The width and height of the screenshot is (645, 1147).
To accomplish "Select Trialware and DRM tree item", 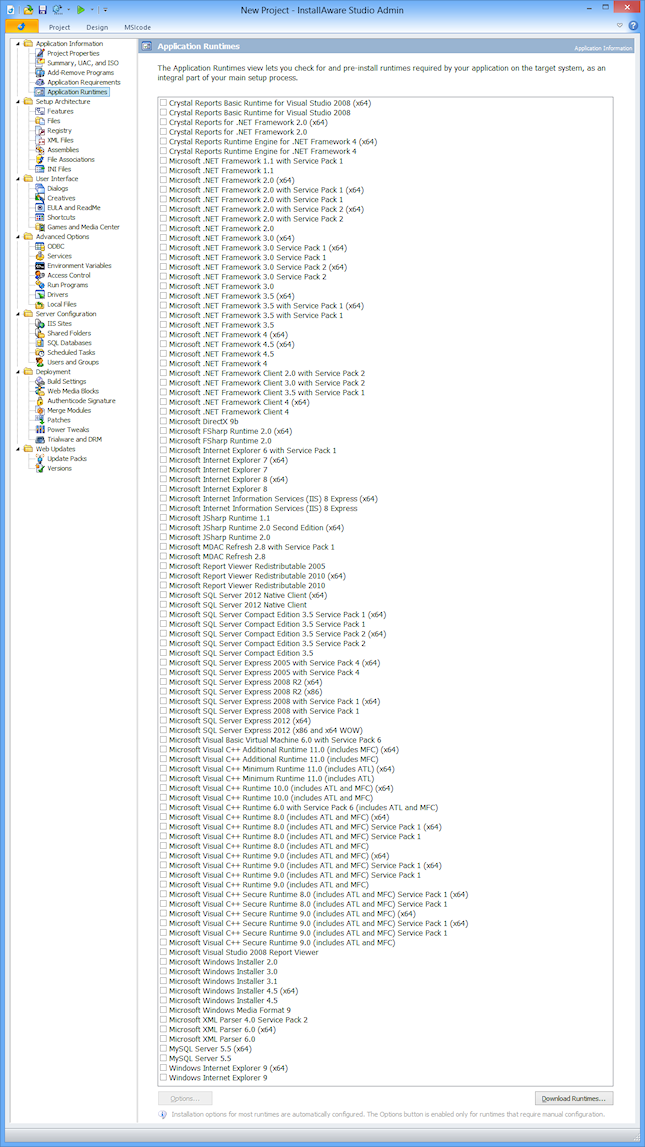I will pyautogui.click(x=74, y=440).
